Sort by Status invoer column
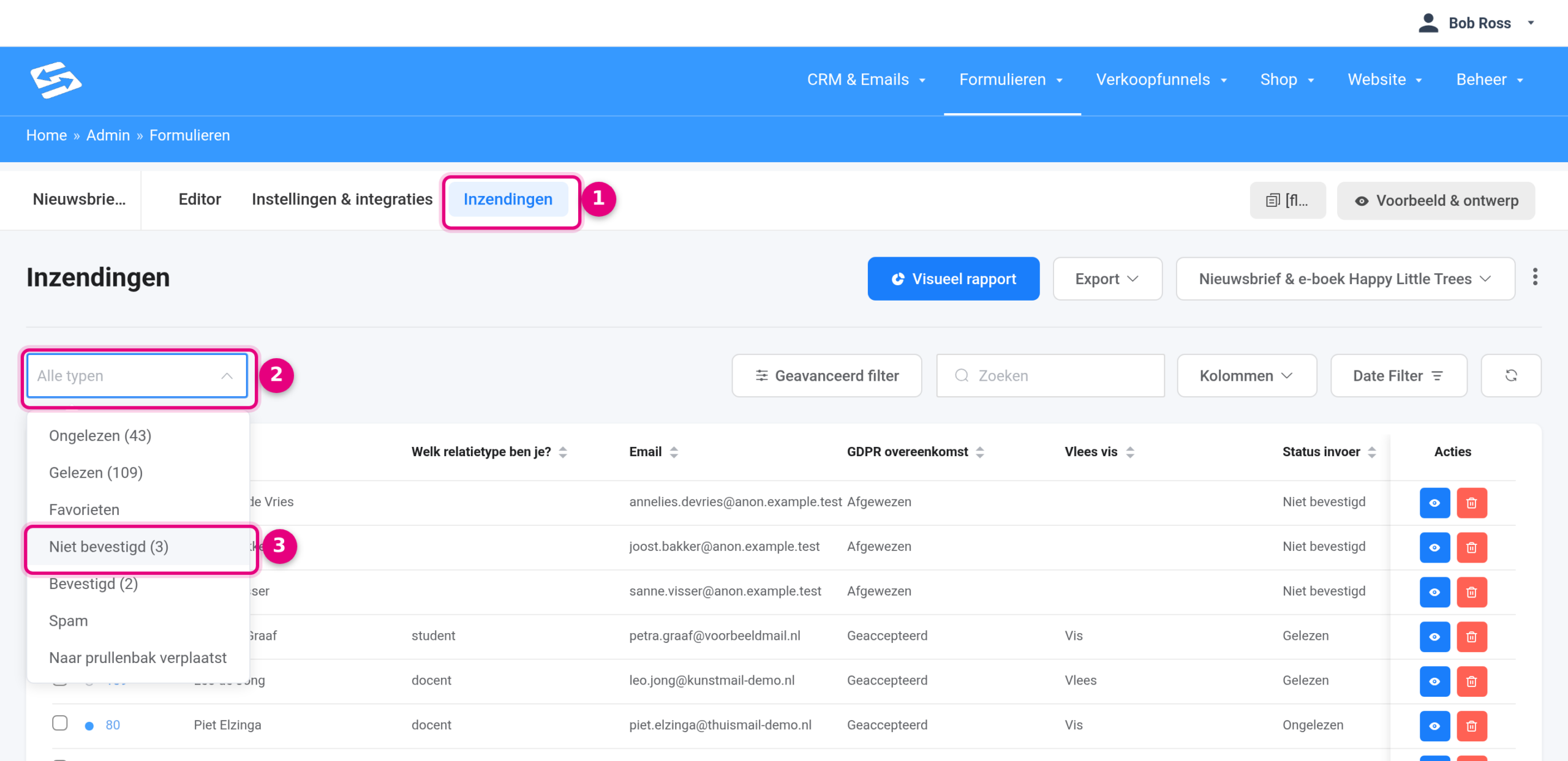This screenshot has width=1568, height=761. point(1329,452)
